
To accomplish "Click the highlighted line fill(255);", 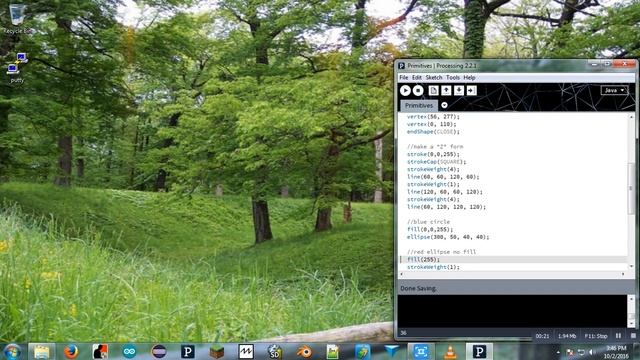I will (423, 260).
